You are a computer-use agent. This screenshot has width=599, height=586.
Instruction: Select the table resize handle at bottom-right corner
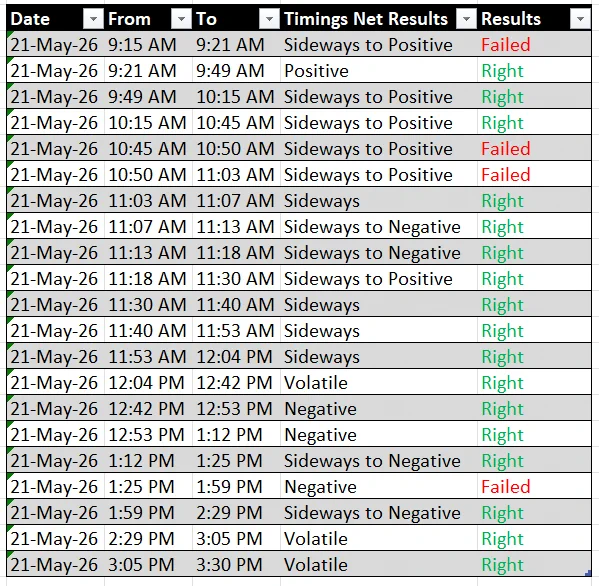(588, 573)
